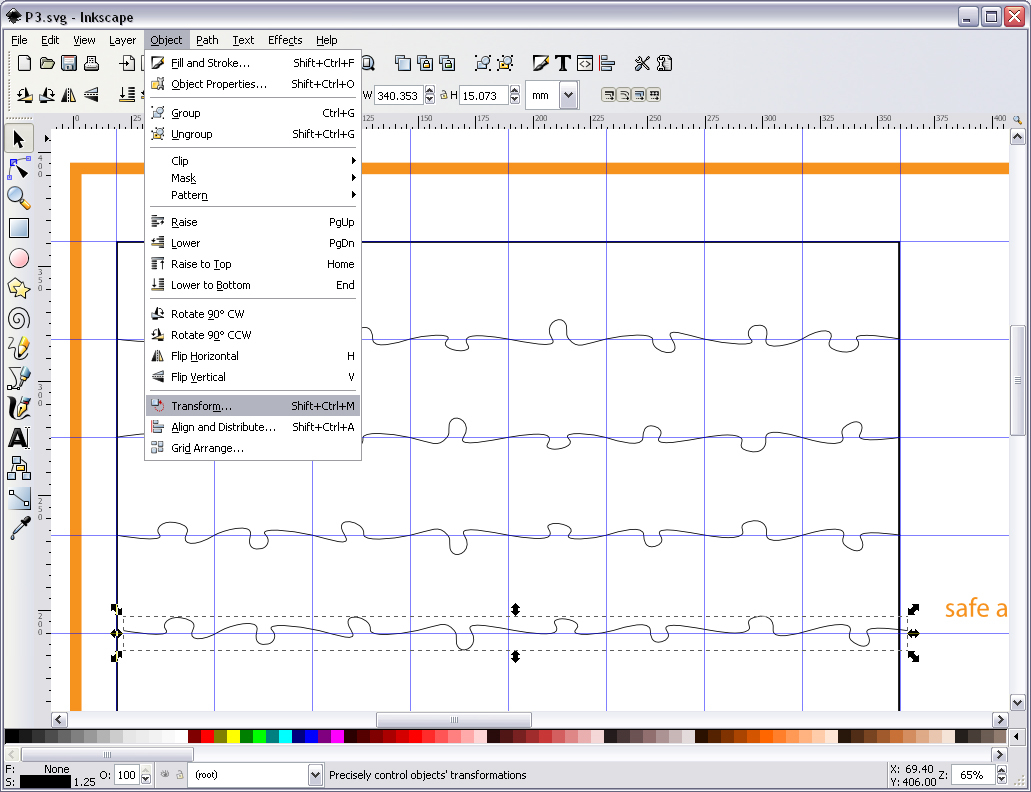Open Document Properties toolbar icon

coord(665,63)
